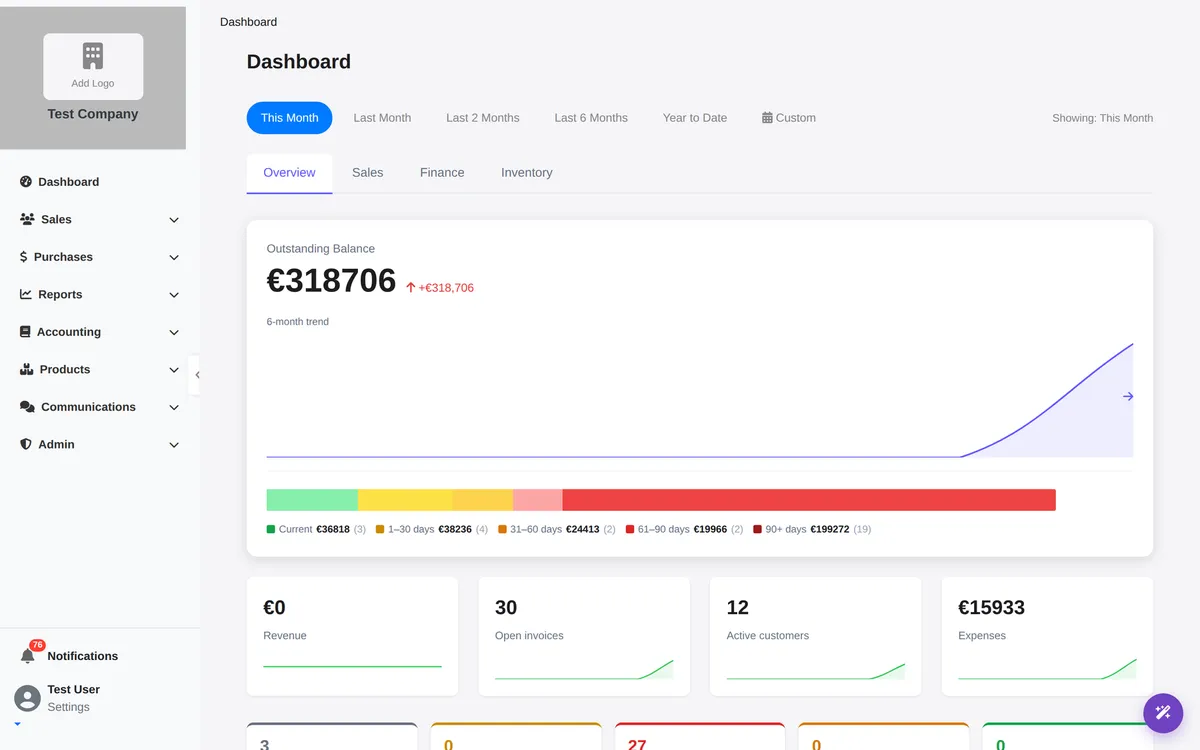Image resolution: width=1200 pixels, height=750 pixels.
Task: Collapse the sidebar with the left chevron handle
Action: tap(196, 375)
